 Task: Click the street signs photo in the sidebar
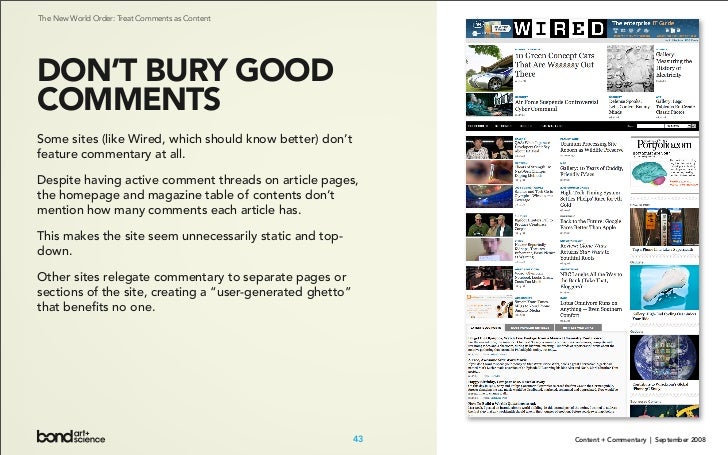click(664, 227)
